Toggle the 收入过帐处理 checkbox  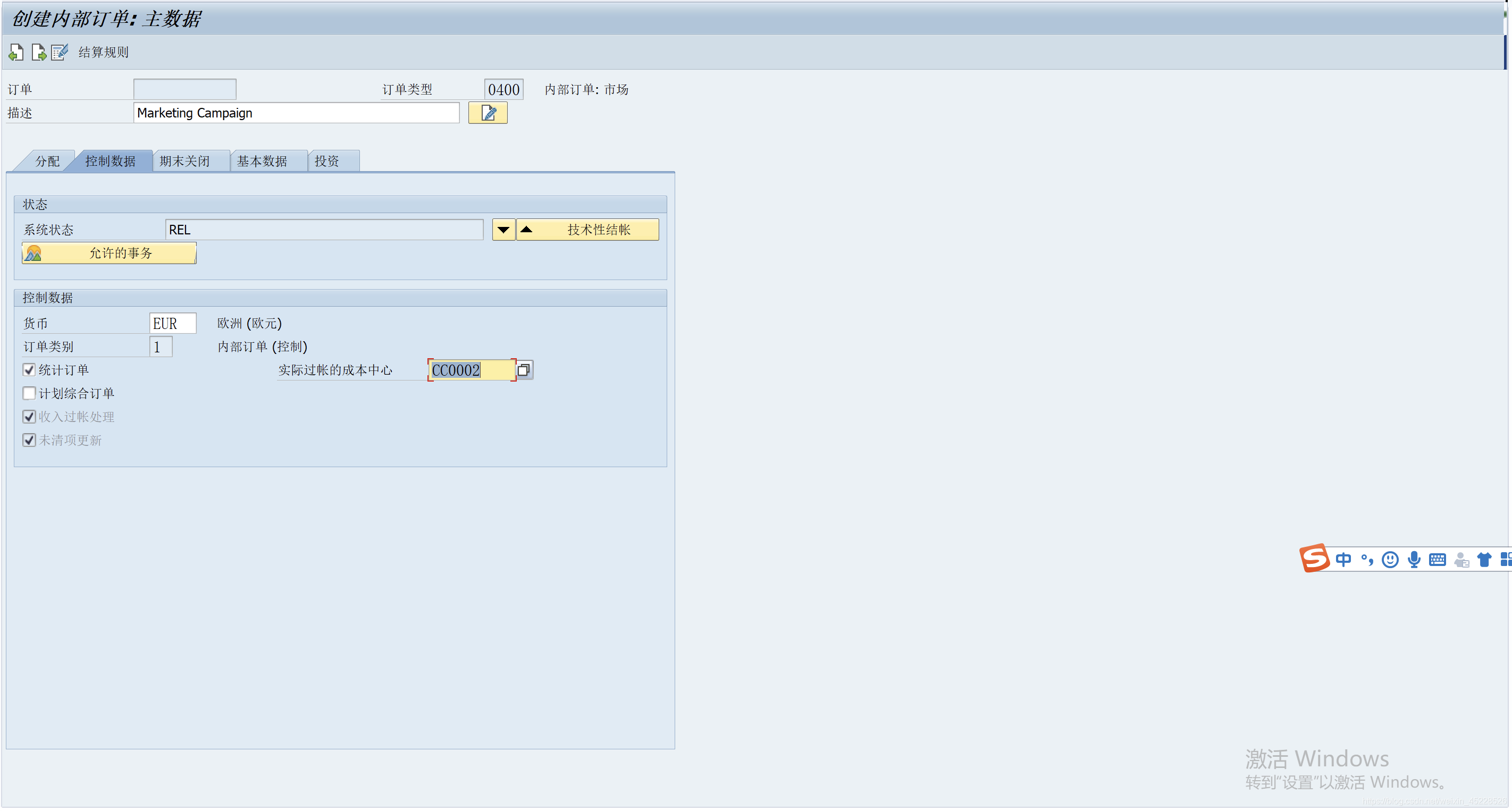29,418
